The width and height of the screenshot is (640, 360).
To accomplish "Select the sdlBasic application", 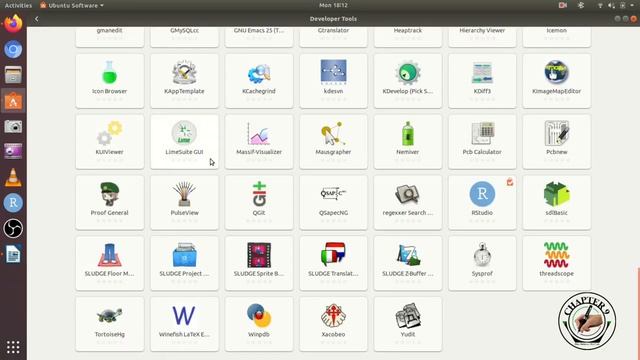I will [x=557, y=202].
